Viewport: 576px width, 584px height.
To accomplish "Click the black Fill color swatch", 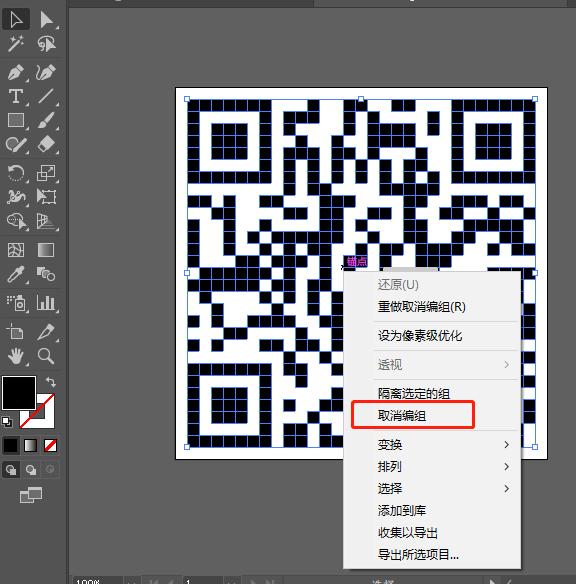I will [19, 393].
